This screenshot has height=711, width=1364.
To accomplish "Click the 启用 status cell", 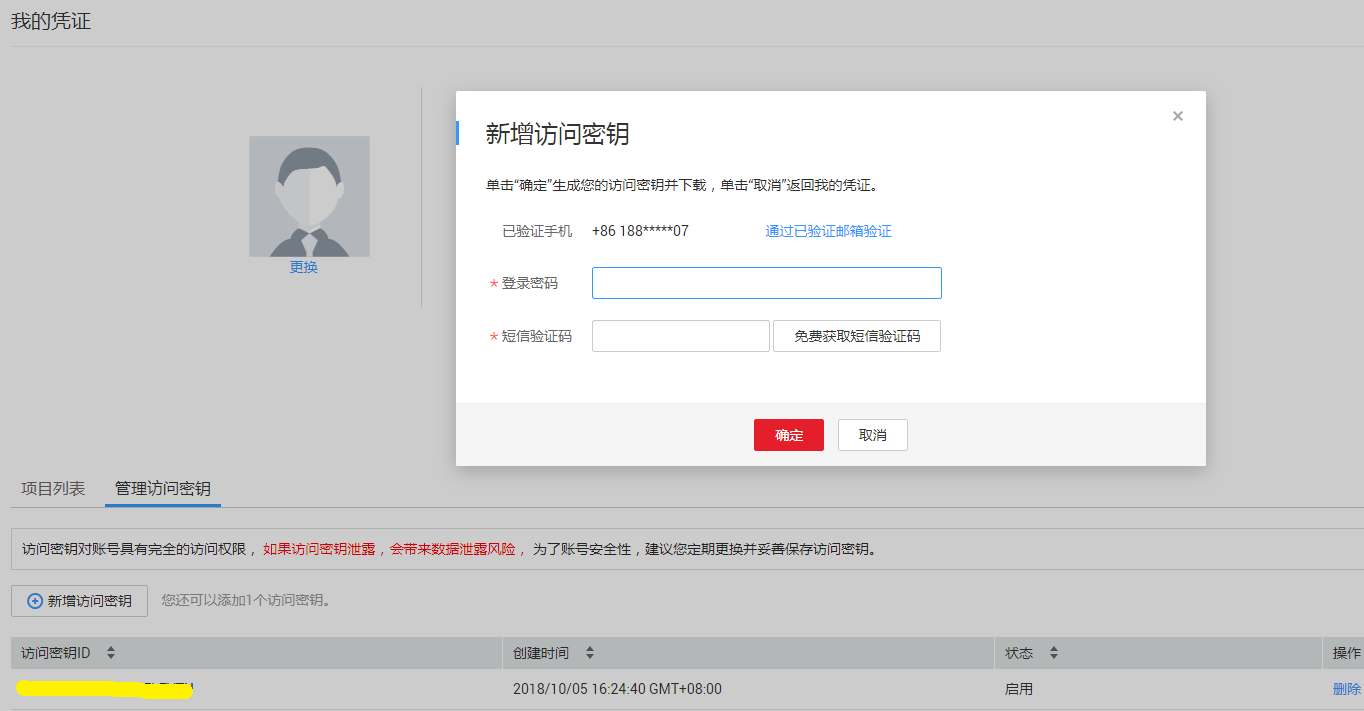I will 1019,689.
